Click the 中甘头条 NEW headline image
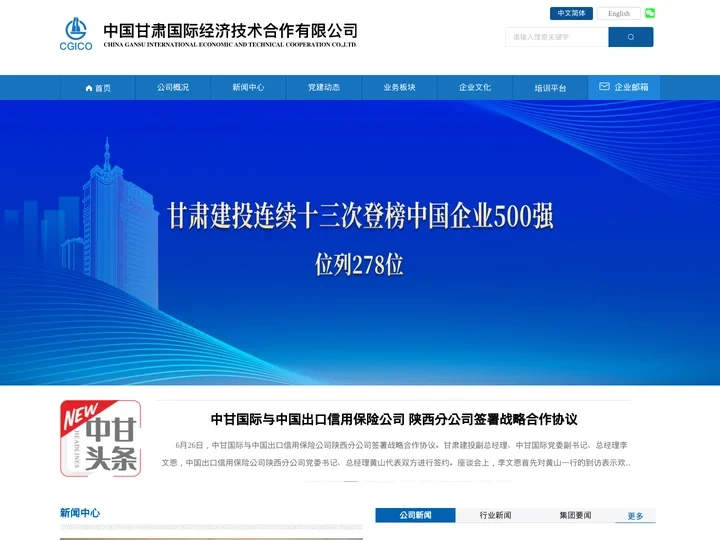Viewport: 720px width, 540px height. (x=101, y=438)
